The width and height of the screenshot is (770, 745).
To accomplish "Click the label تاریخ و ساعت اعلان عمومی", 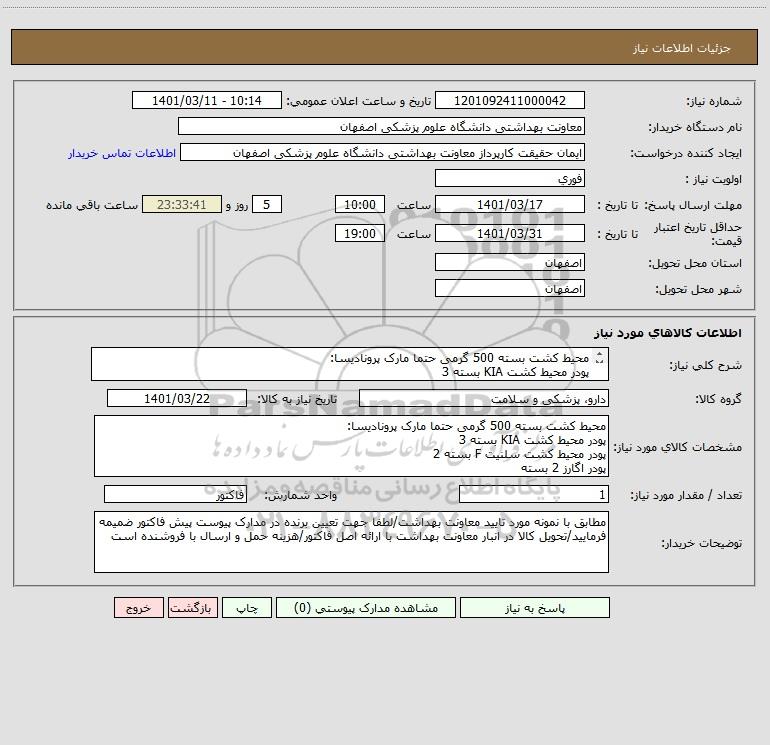I will pyautogui.click(x=358, y=101).
